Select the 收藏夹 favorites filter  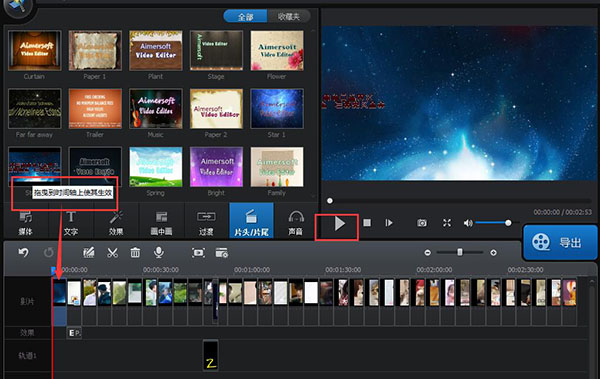pyautogui.click(x=289, y=16)
